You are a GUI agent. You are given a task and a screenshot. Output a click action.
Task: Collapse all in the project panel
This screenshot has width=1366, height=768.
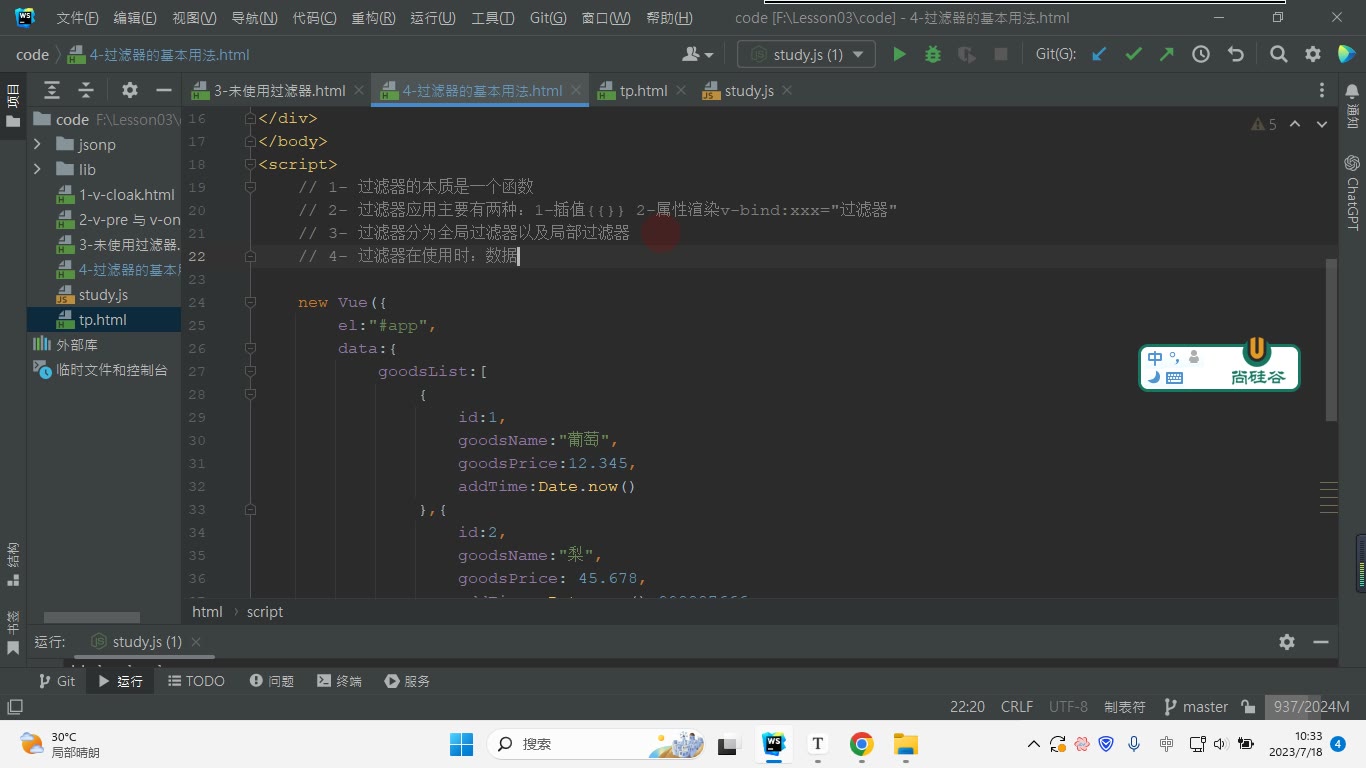click(x=86, y=90)
